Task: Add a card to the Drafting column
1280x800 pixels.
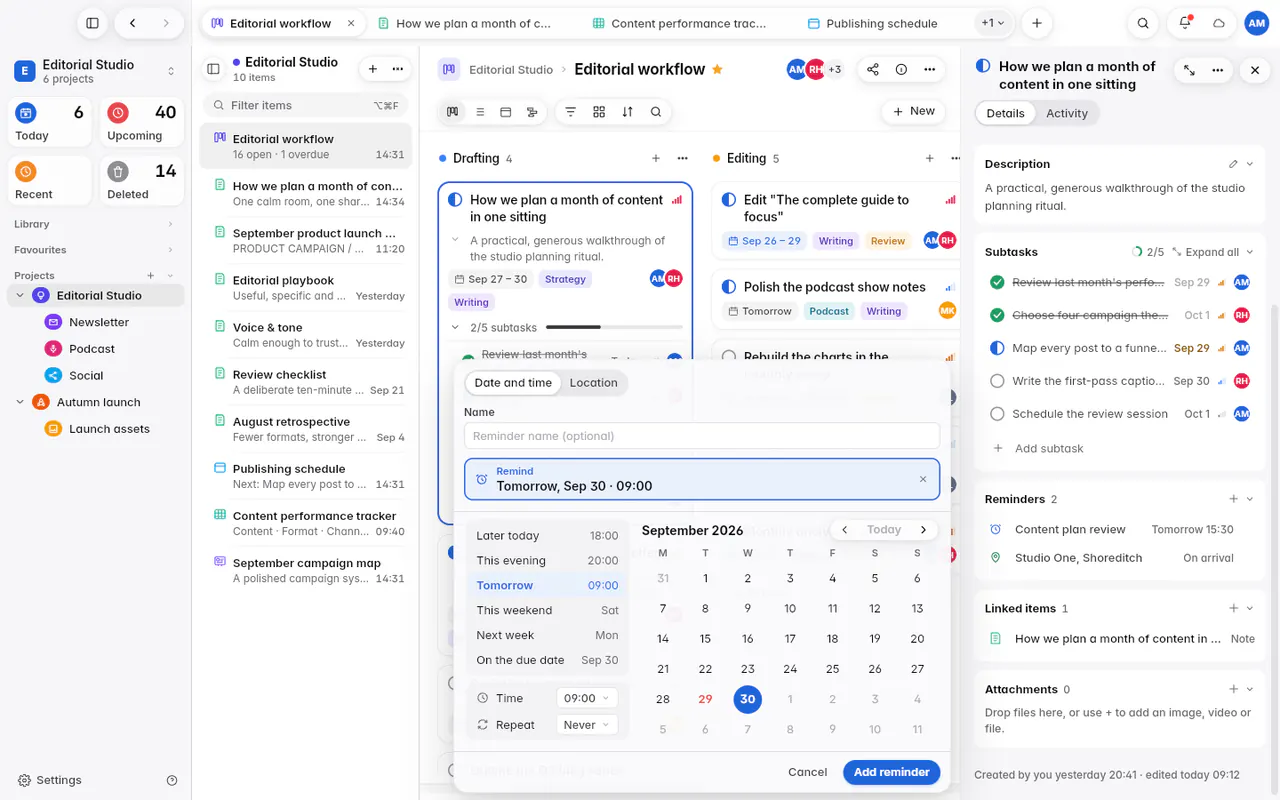Action: [x=656, y=158]
